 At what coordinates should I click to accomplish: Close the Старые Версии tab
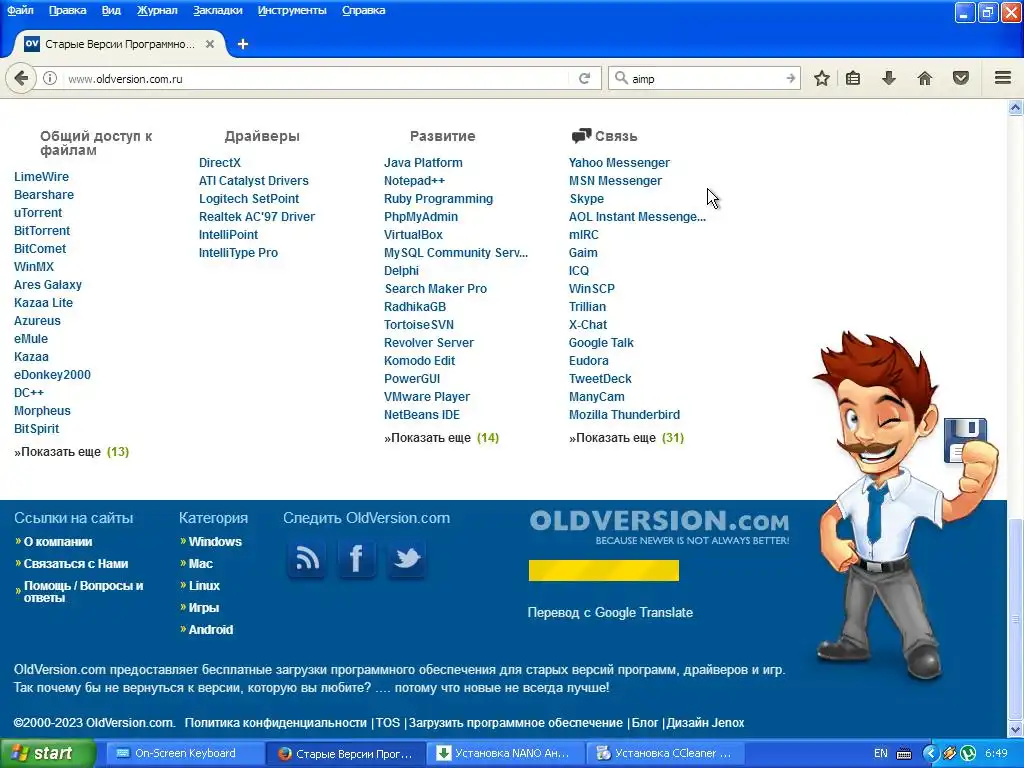[210, 44]
